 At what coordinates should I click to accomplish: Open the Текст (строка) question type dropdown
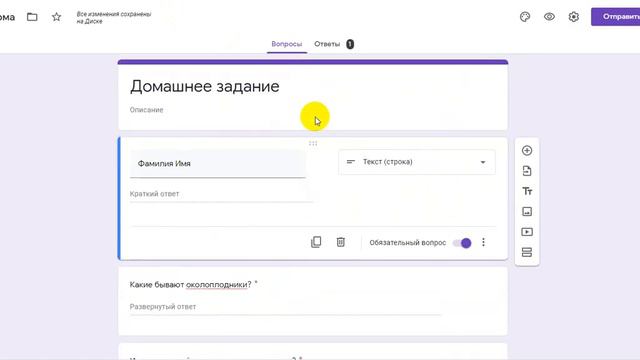pos(417,162)
